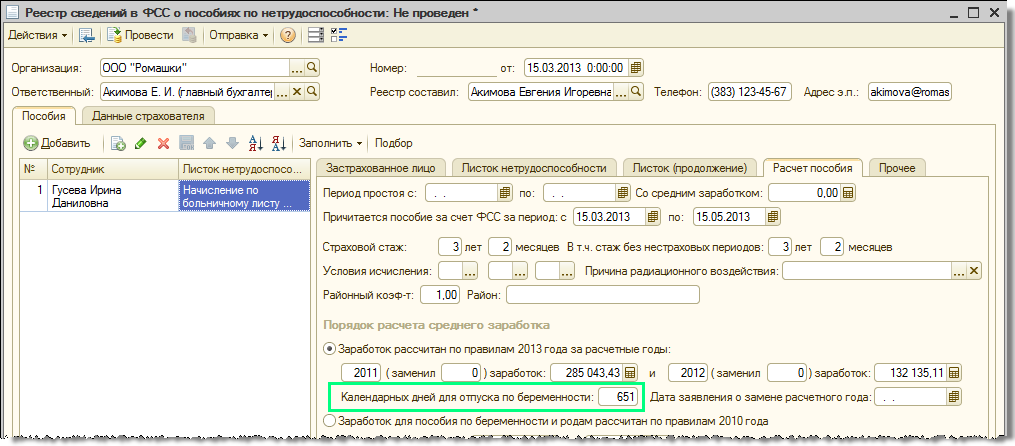The height and width of the screenshot is (446, 1015).
Task: Select employee cell Гусева Ирина Даниловна
Action: click(113, 196)
